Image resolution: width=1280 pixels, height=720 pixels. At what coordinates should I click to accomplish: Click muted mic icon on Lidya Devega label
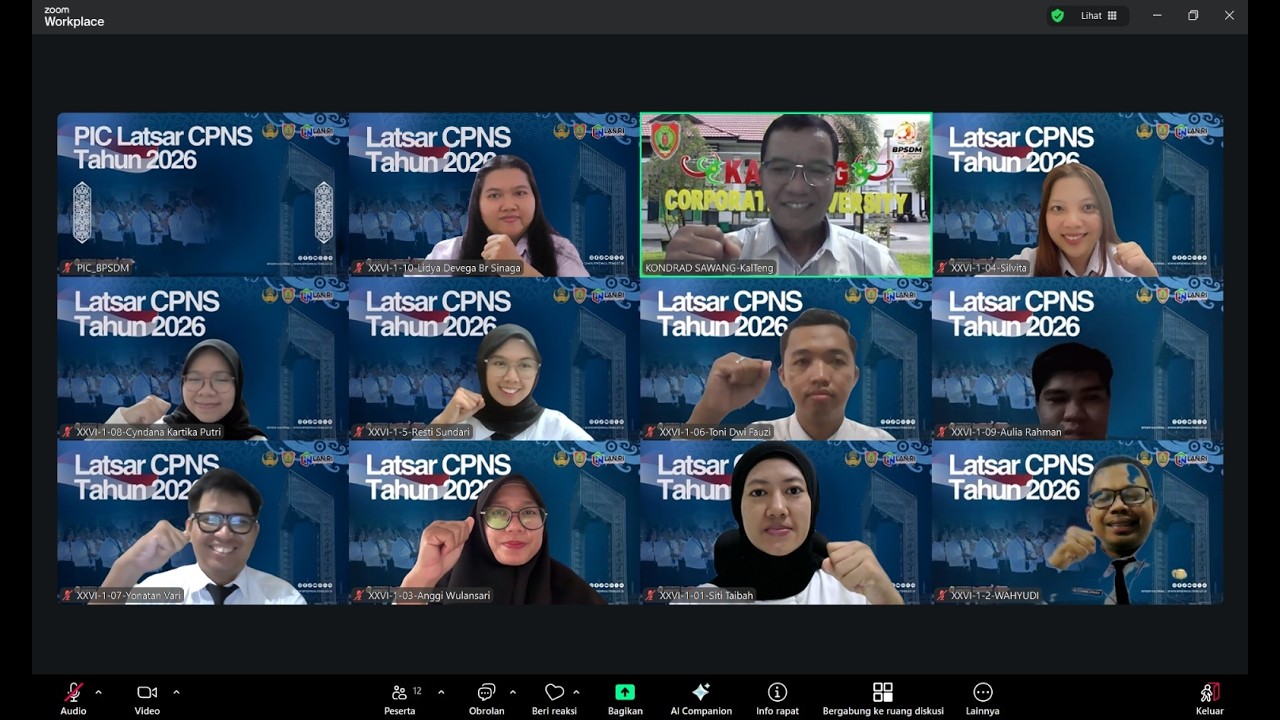pos(358,268)
